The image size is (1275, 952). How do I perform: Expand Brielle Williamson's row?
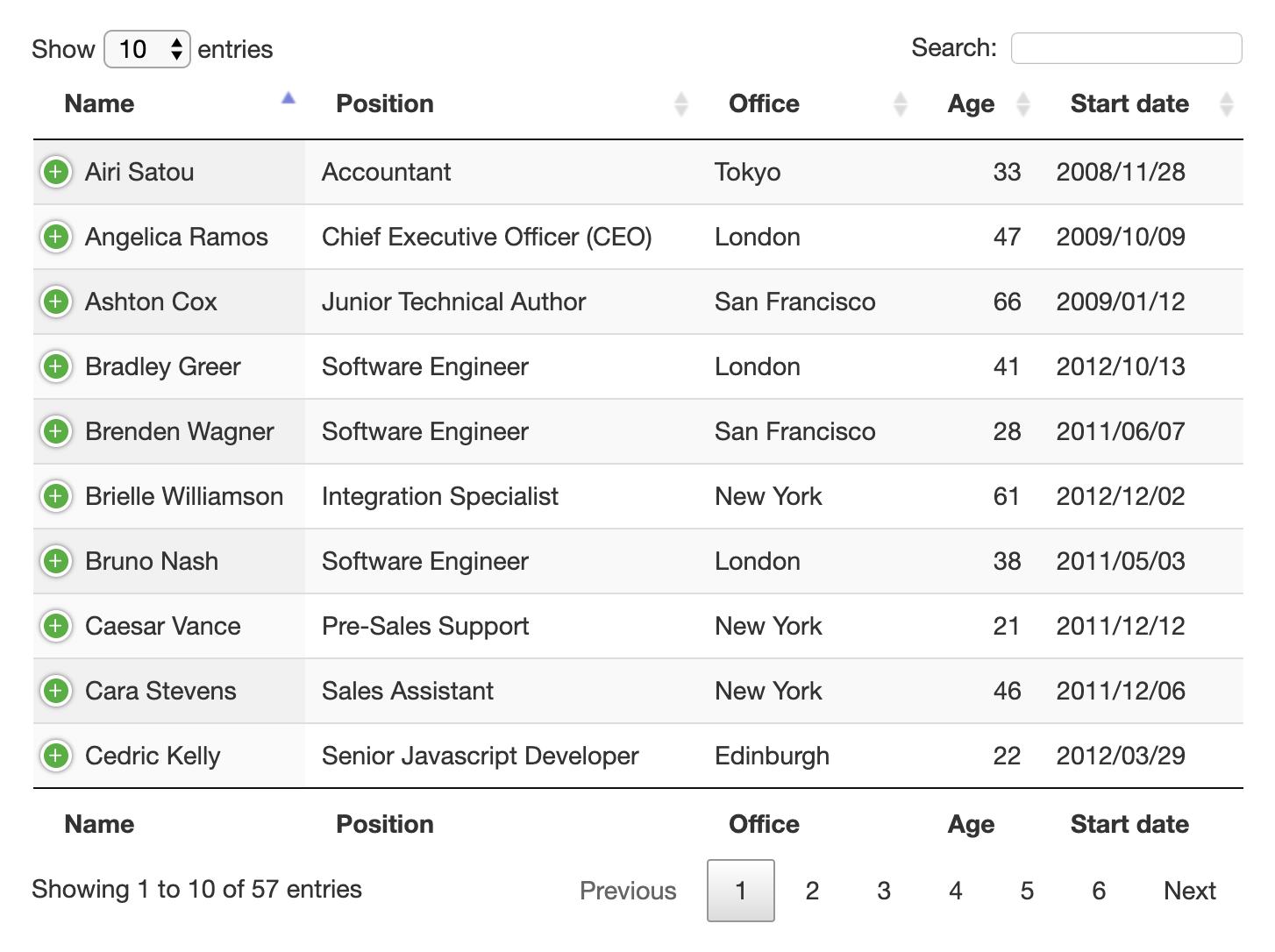(56, 496)
